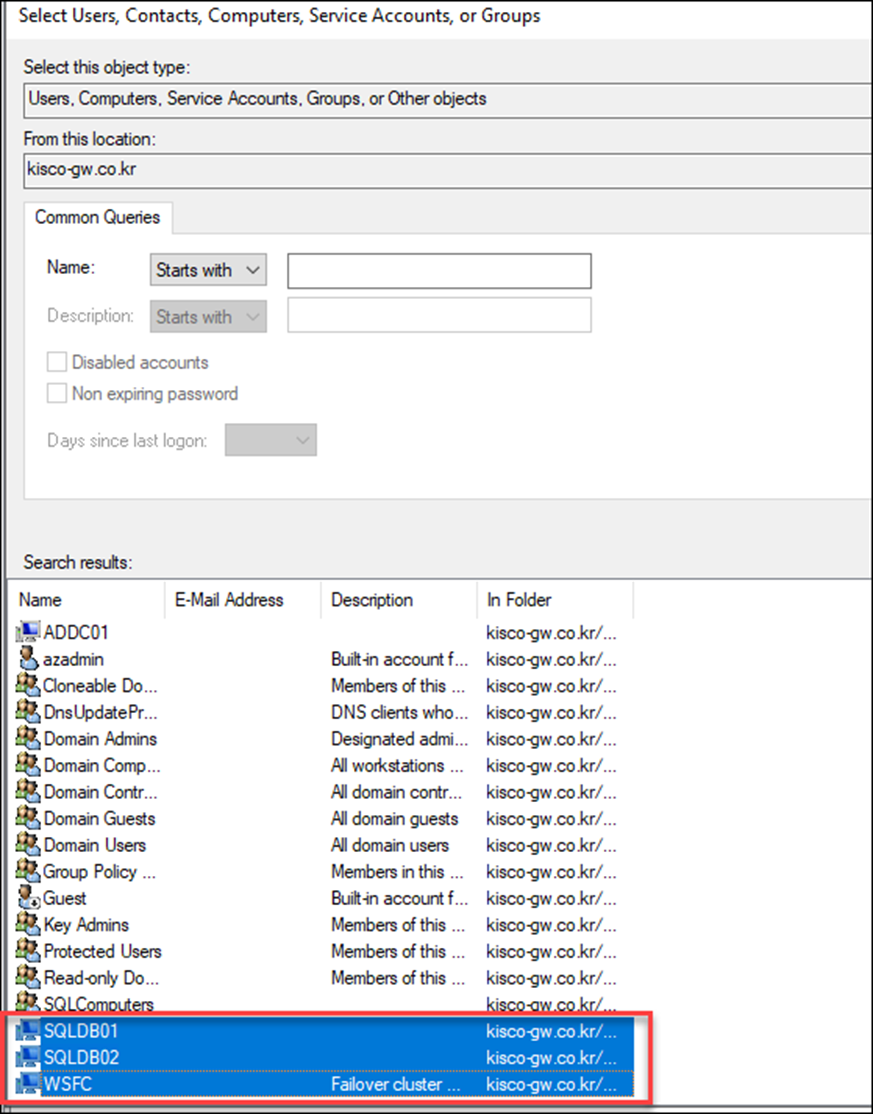Click the Cloneable Do... group icon

click(28, 685)
